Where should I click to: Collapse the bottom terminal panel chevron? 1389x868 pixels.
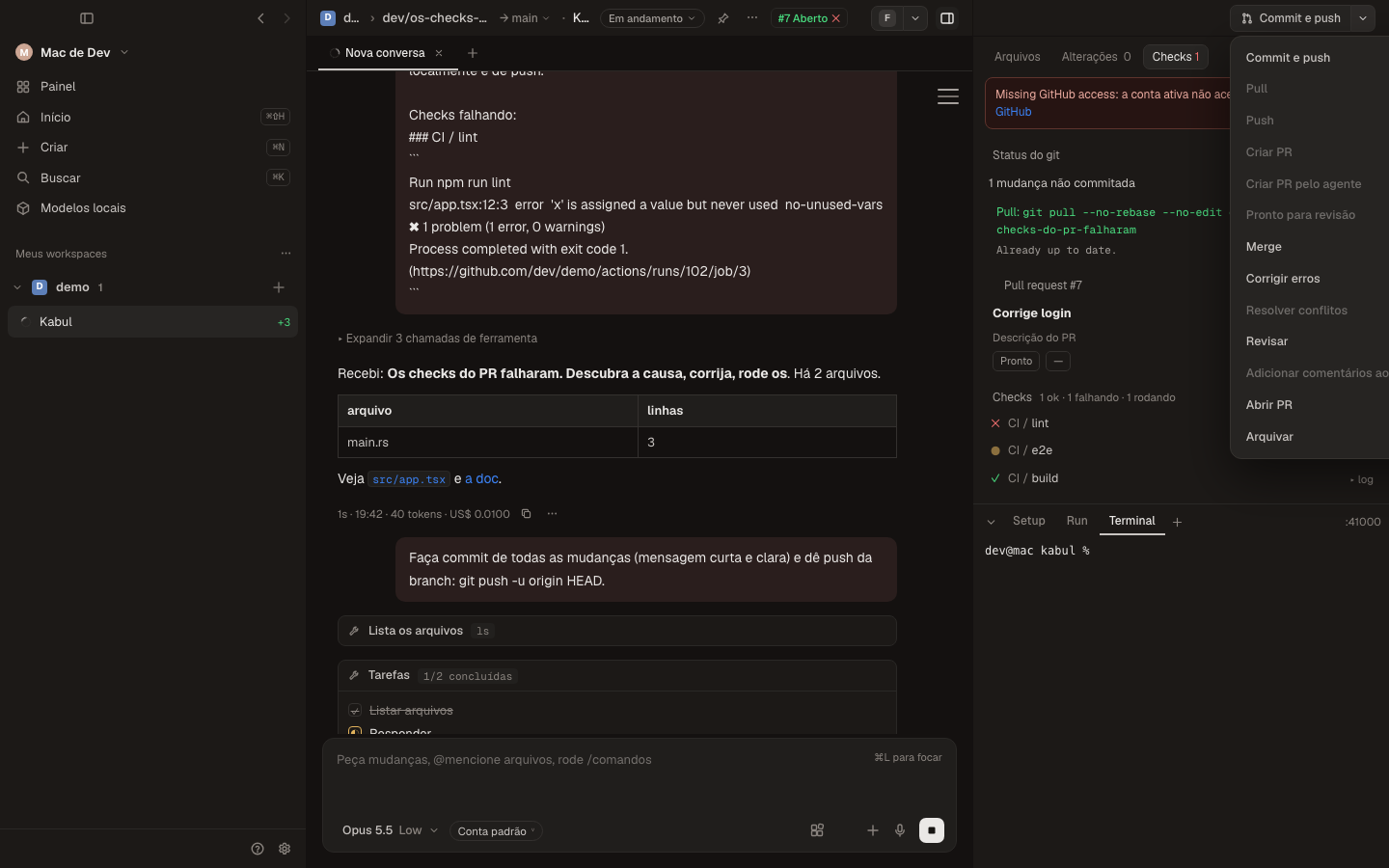(991, 522)
